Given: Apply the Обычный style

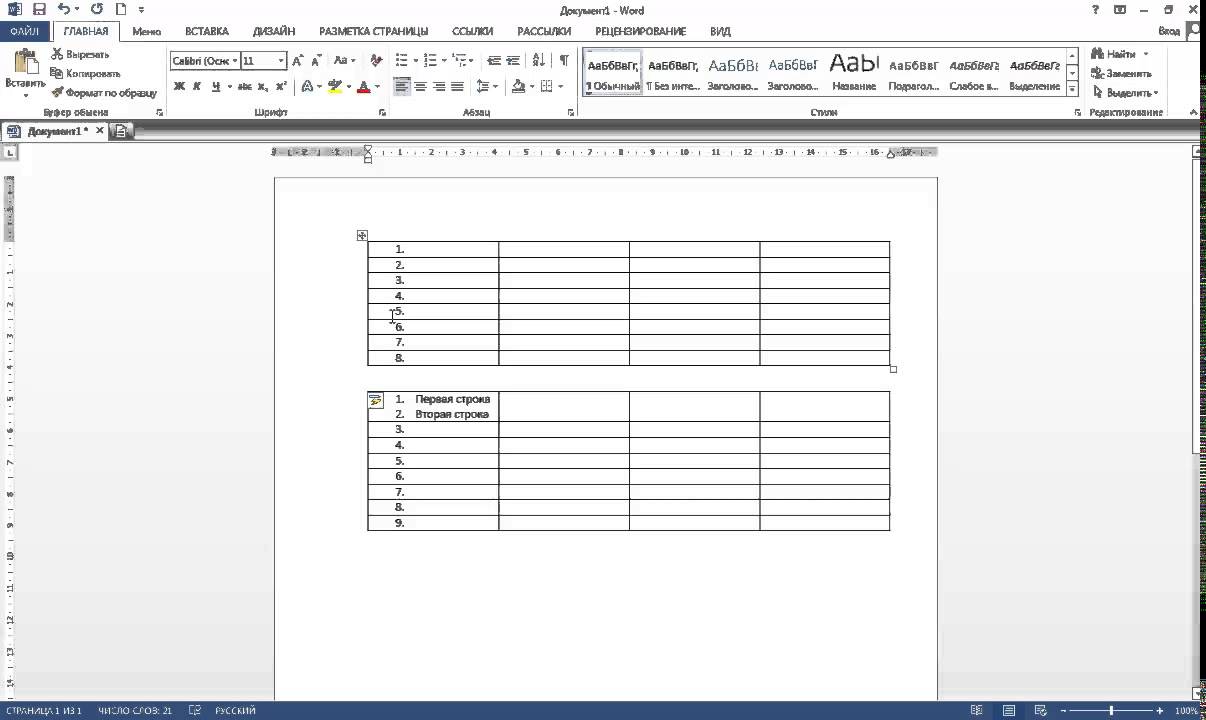Looking at the screenshot, I should tap(613, 72).
